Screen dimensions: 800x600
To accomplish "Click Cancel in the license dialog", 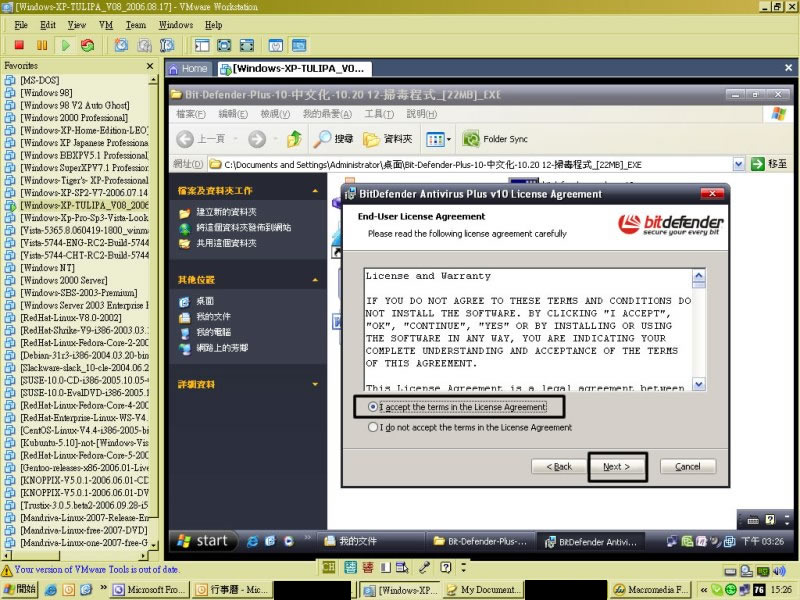I will pyautogui.click(x=688, y=467).
